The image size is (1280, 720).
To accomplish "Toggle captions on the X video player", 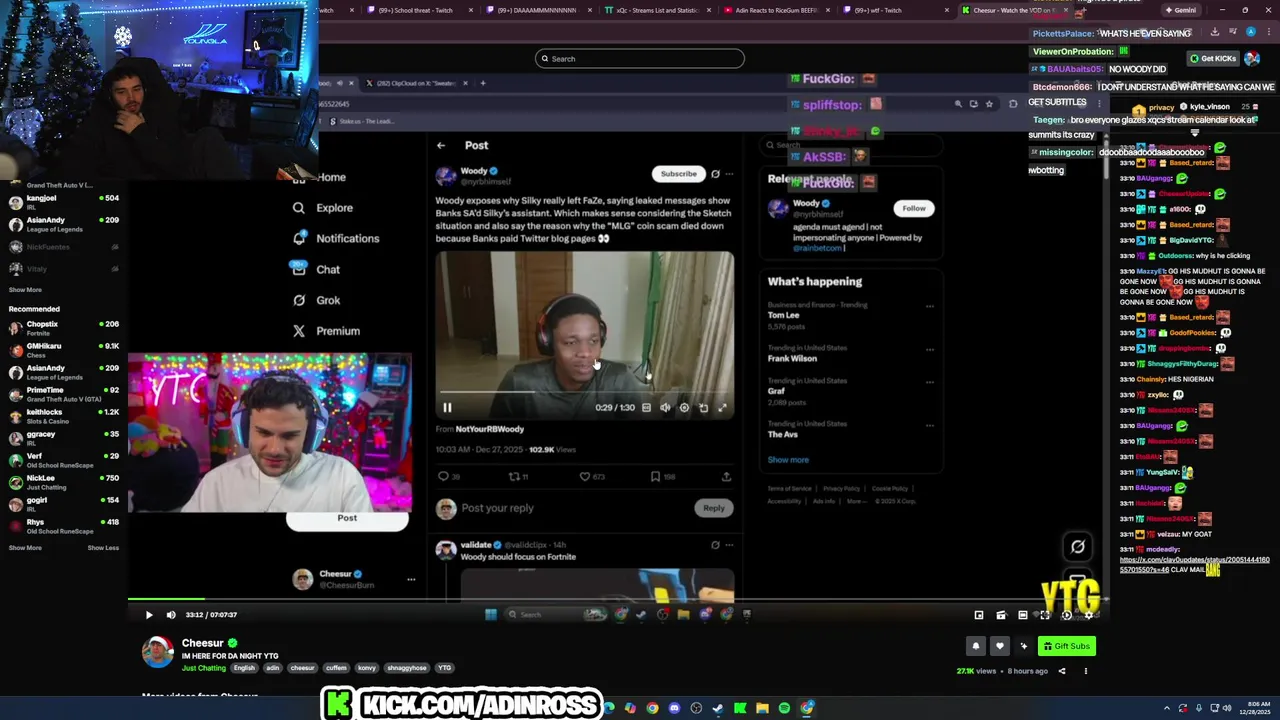I will 646,407.
